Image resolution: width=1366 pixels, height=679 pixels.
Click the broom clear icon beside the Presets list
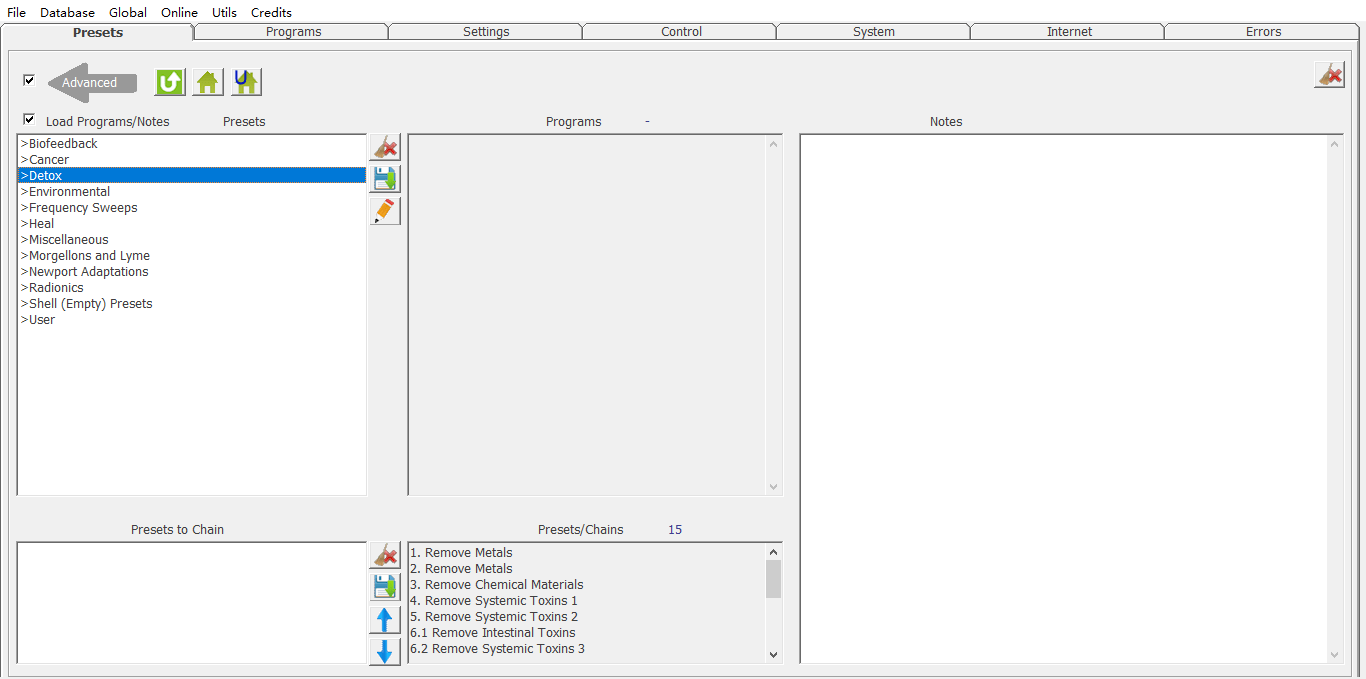tap(385, 148)
